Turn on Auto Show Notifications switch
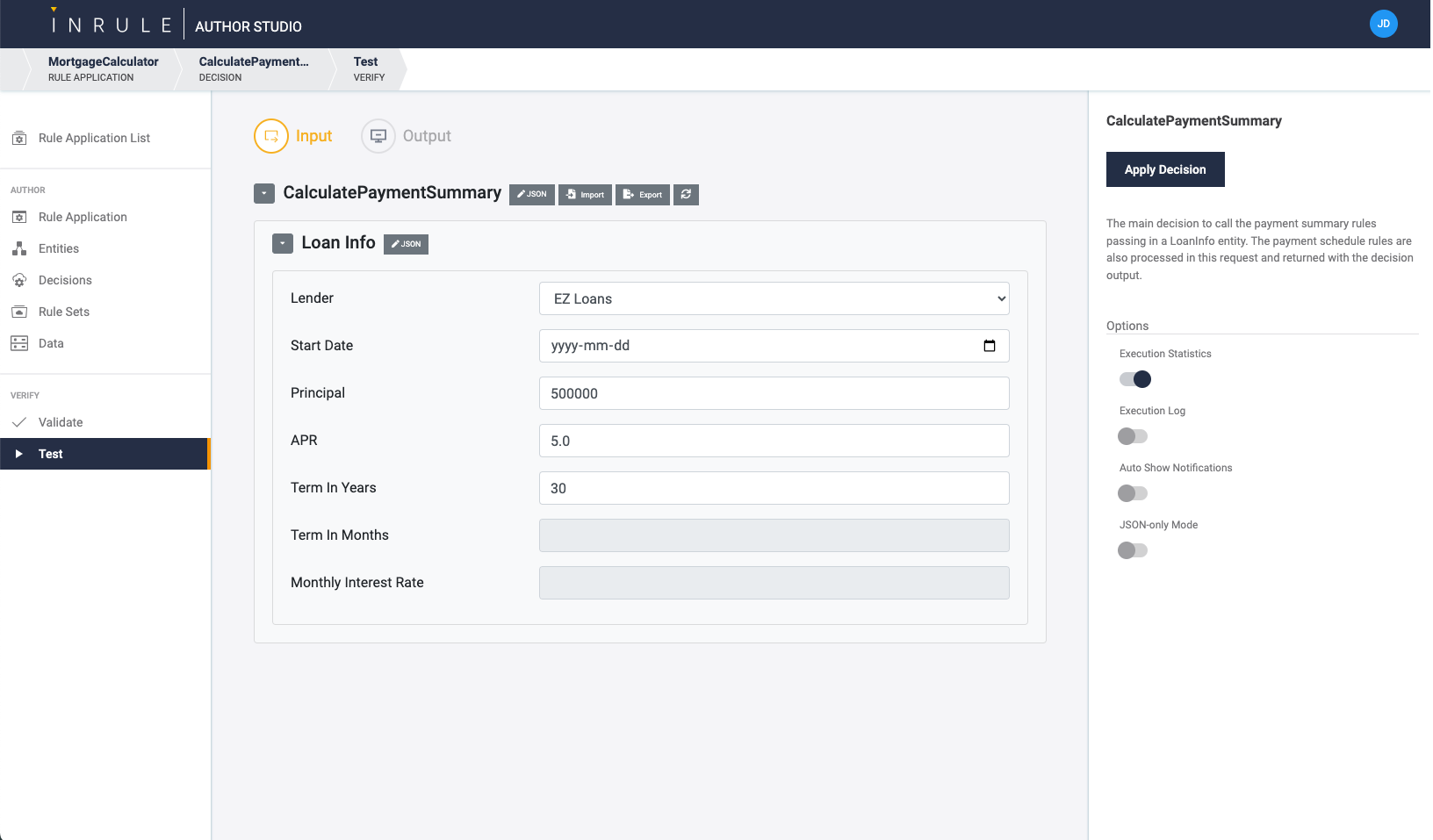The image size is (1433, 840). pyautogui.click(x=1133, y=493)
